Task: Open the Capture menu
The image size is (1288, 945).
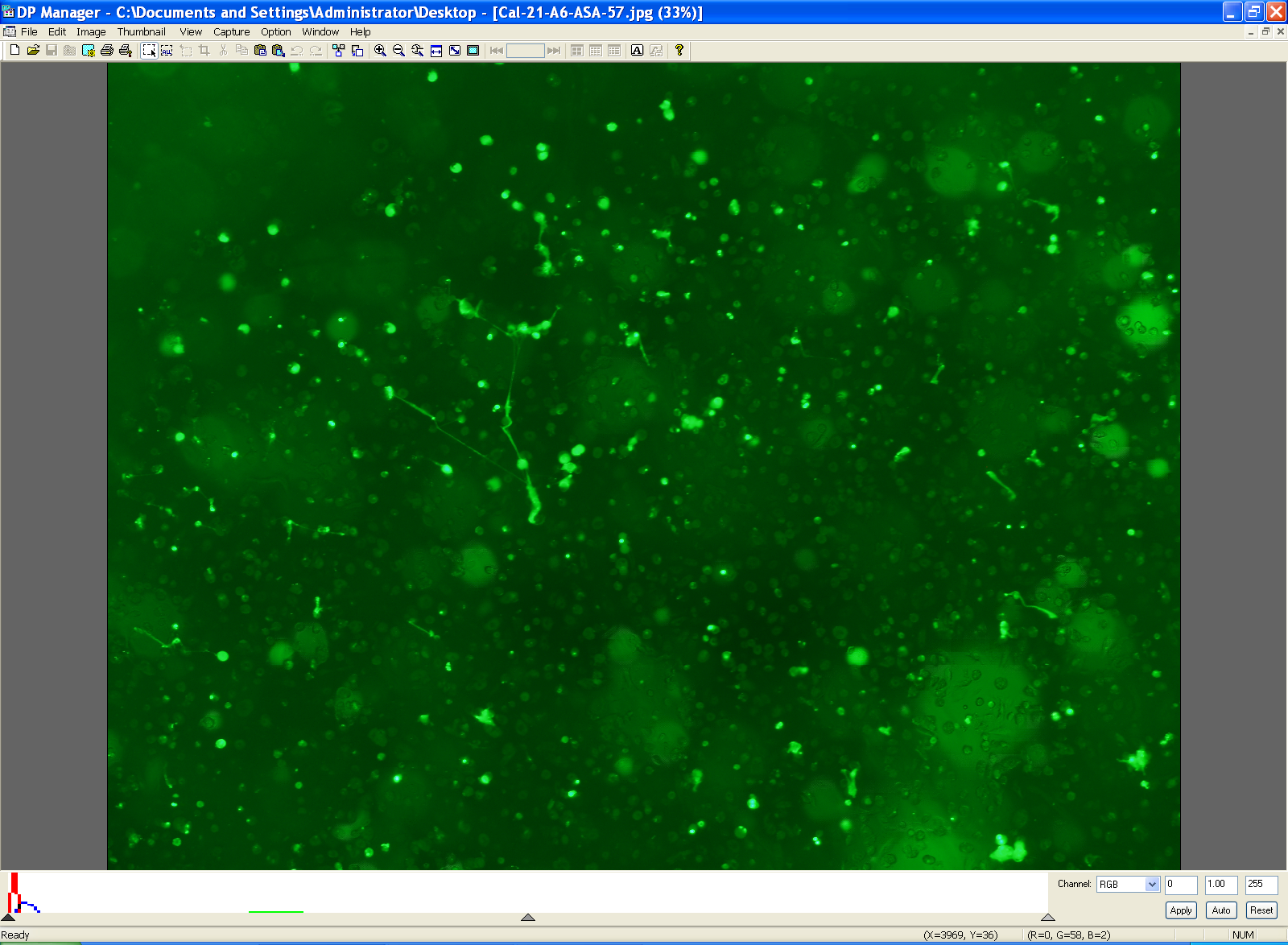Action: 232,32
